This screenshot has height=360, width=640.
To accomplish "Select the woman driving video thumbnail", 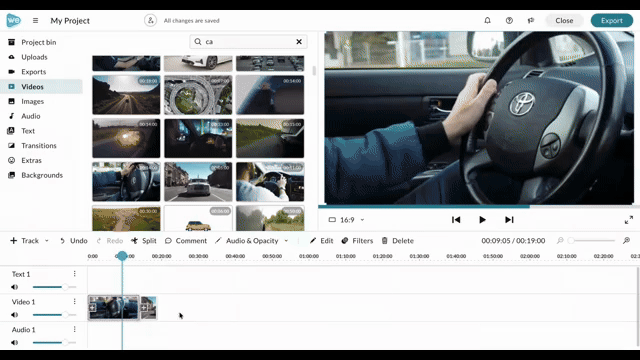I will tap(270, 182).
